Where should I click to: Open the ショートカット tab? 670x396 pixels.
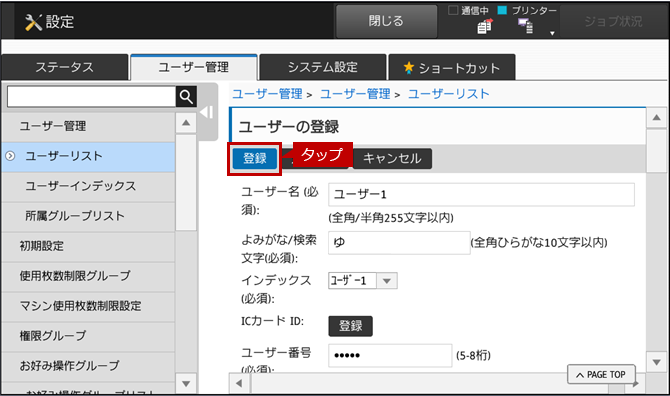(x=452, y=67)
